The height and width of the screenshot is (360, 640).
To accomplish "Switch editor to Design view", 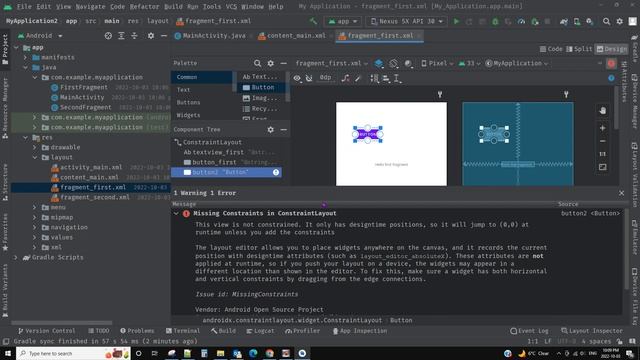I will point(611,49).
